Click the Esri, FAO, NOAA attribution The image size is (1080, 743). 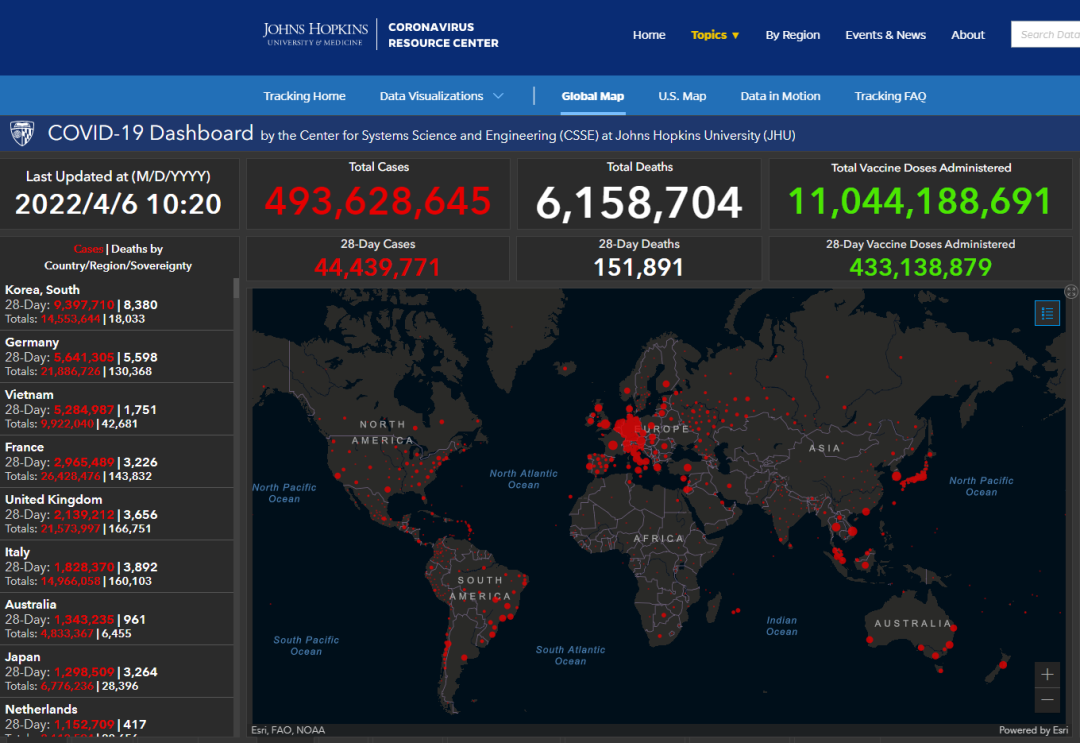[x=288, y=730]
